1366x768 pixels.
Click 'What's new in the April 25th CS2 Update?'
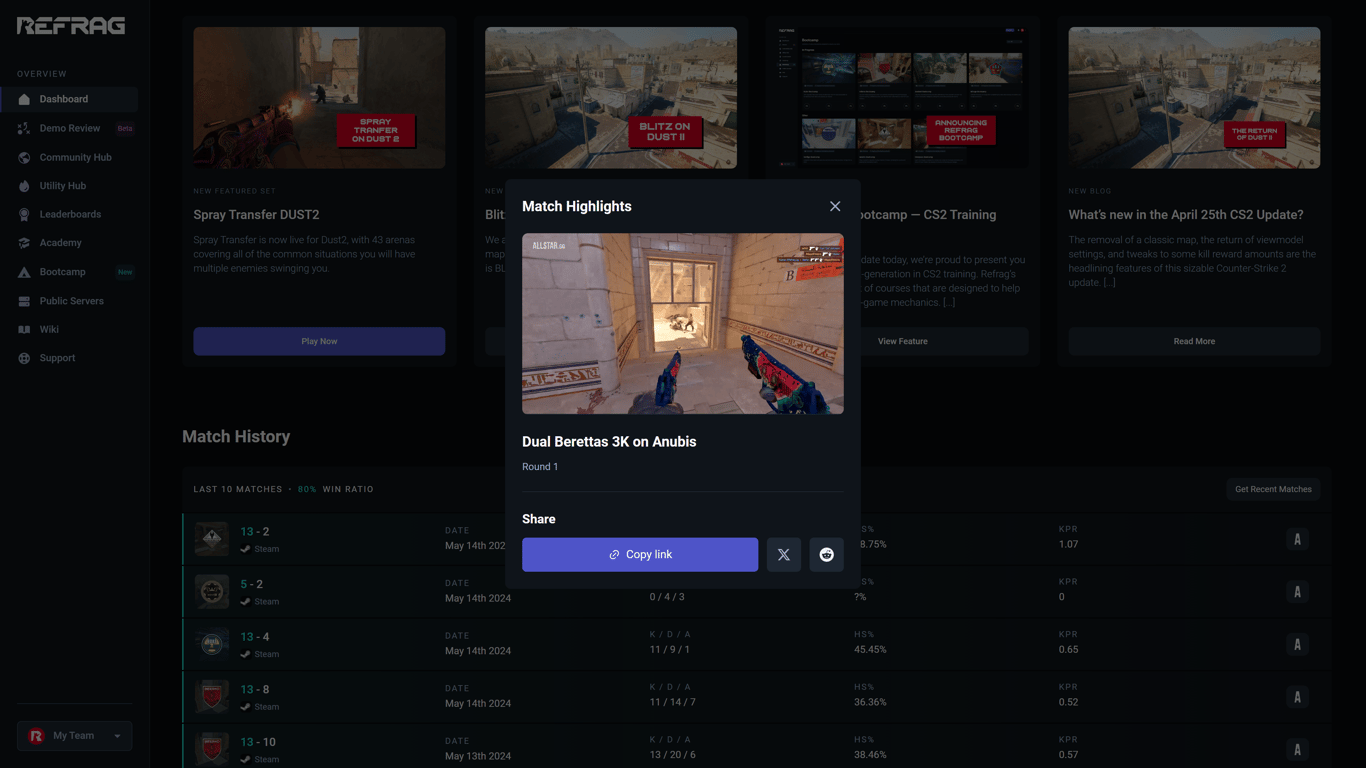pos(1186,215)
